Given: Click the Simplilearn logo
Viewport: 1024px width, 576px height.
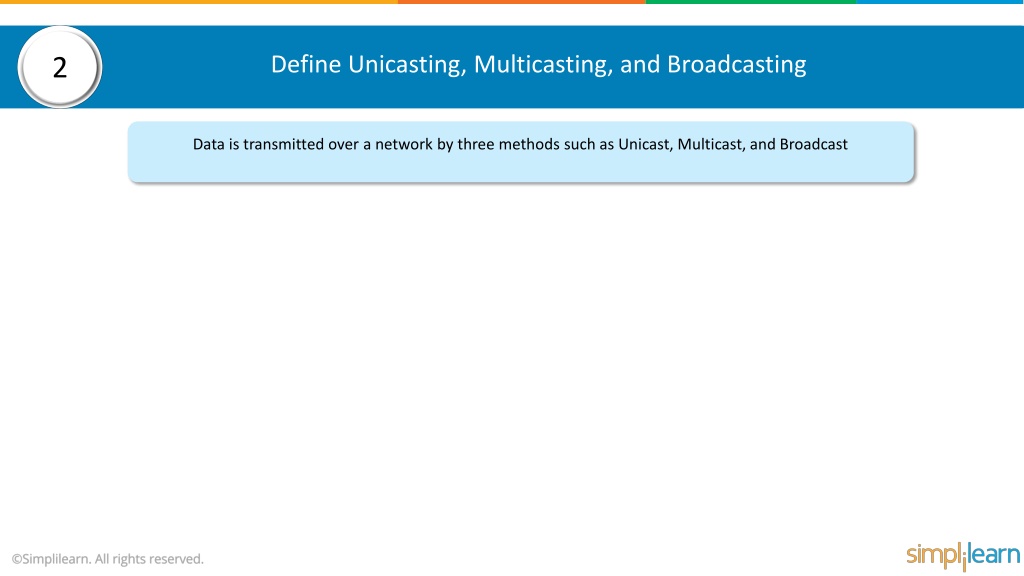Looking at the screenshot, I should 963,556.
